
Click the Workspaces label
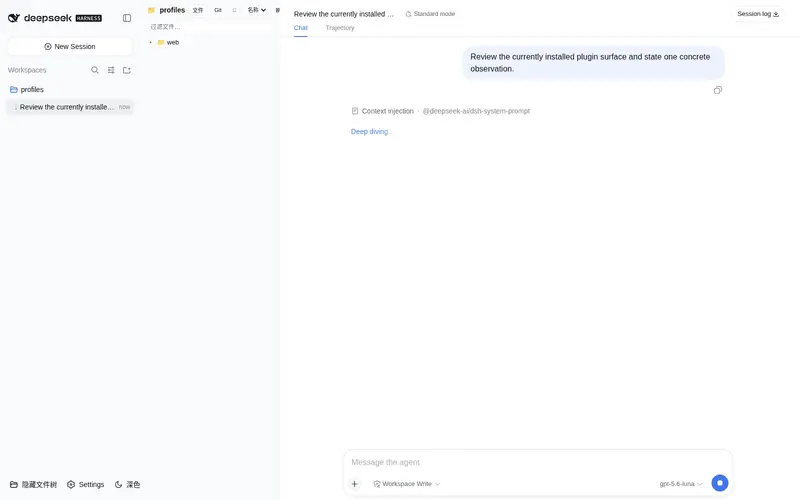pos(27,70)
